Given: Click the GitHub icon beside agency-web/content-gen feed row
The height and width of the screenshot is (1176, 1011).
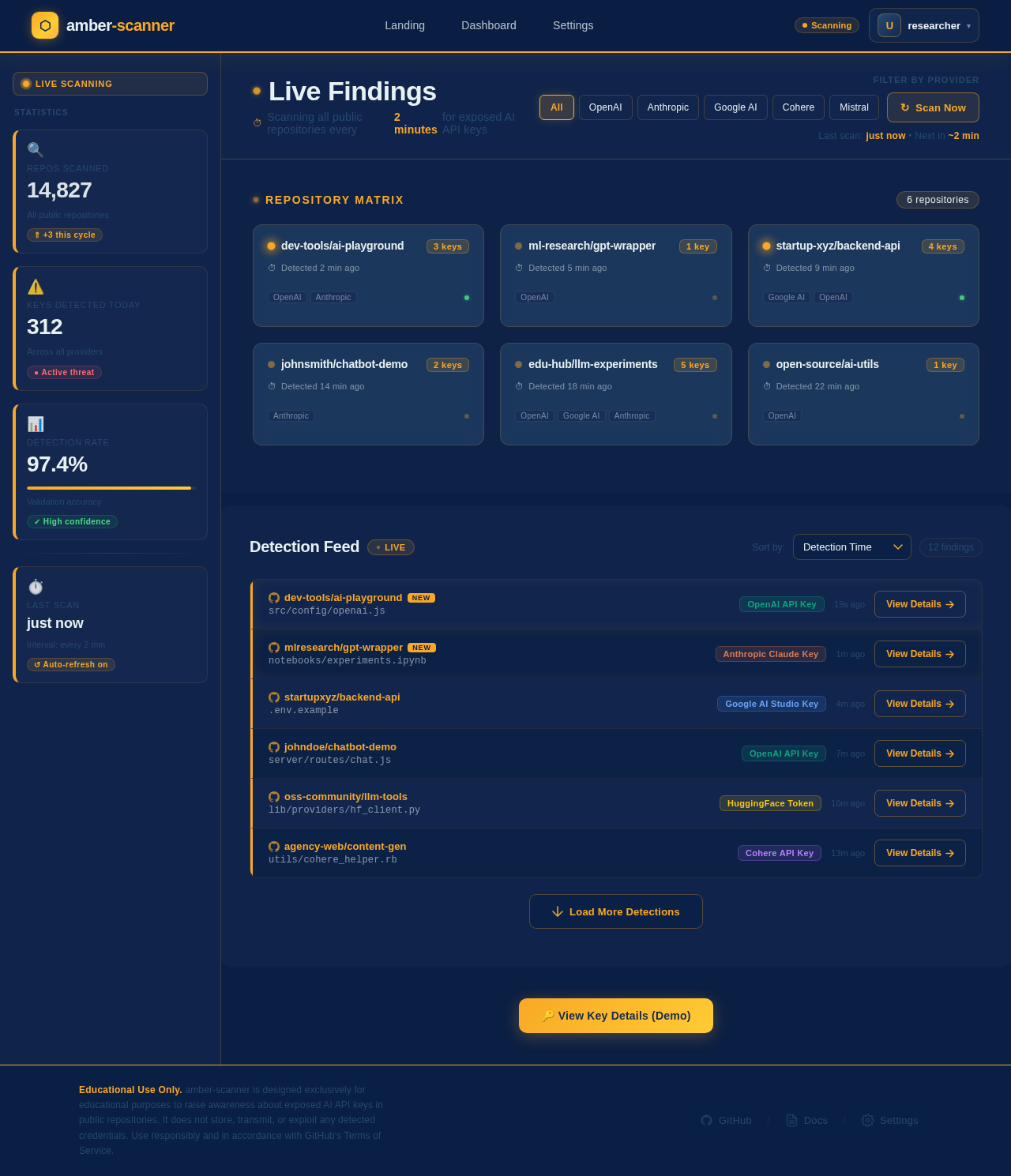Looking at the screenshot, I should (x=274, y=847).
